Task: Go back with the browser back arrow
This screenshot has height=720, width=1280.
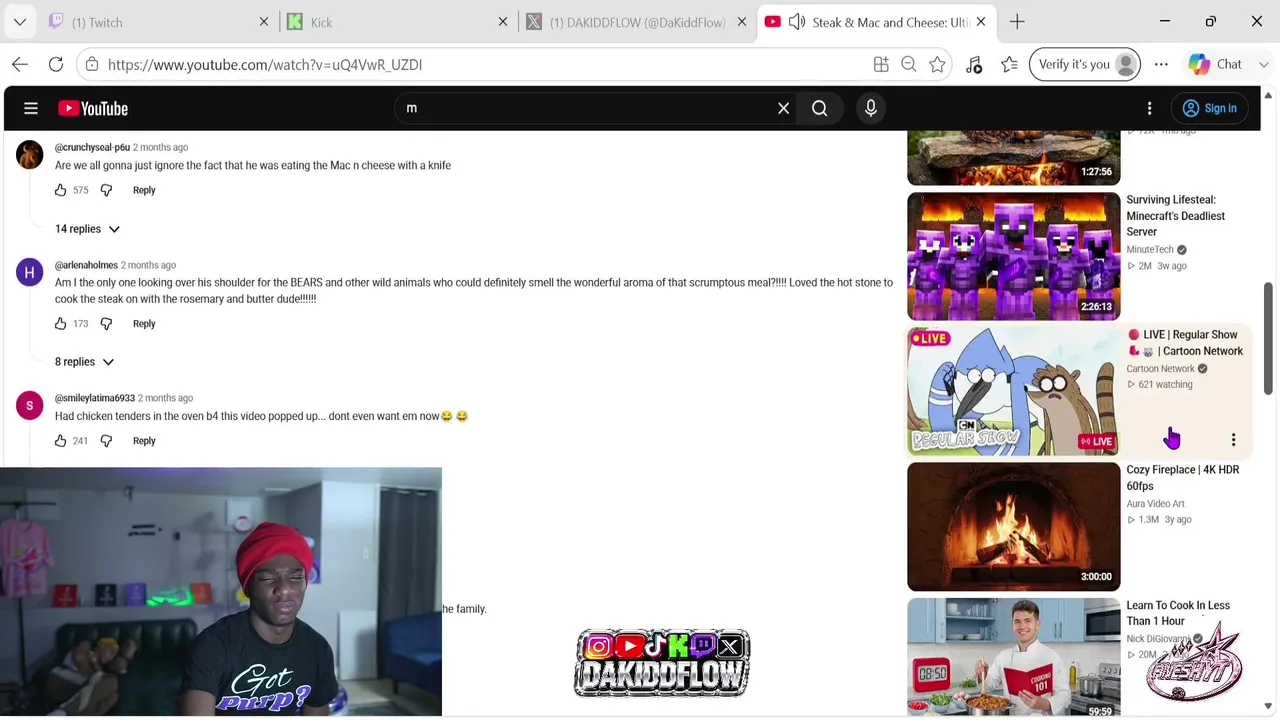Action: point(20,64)
